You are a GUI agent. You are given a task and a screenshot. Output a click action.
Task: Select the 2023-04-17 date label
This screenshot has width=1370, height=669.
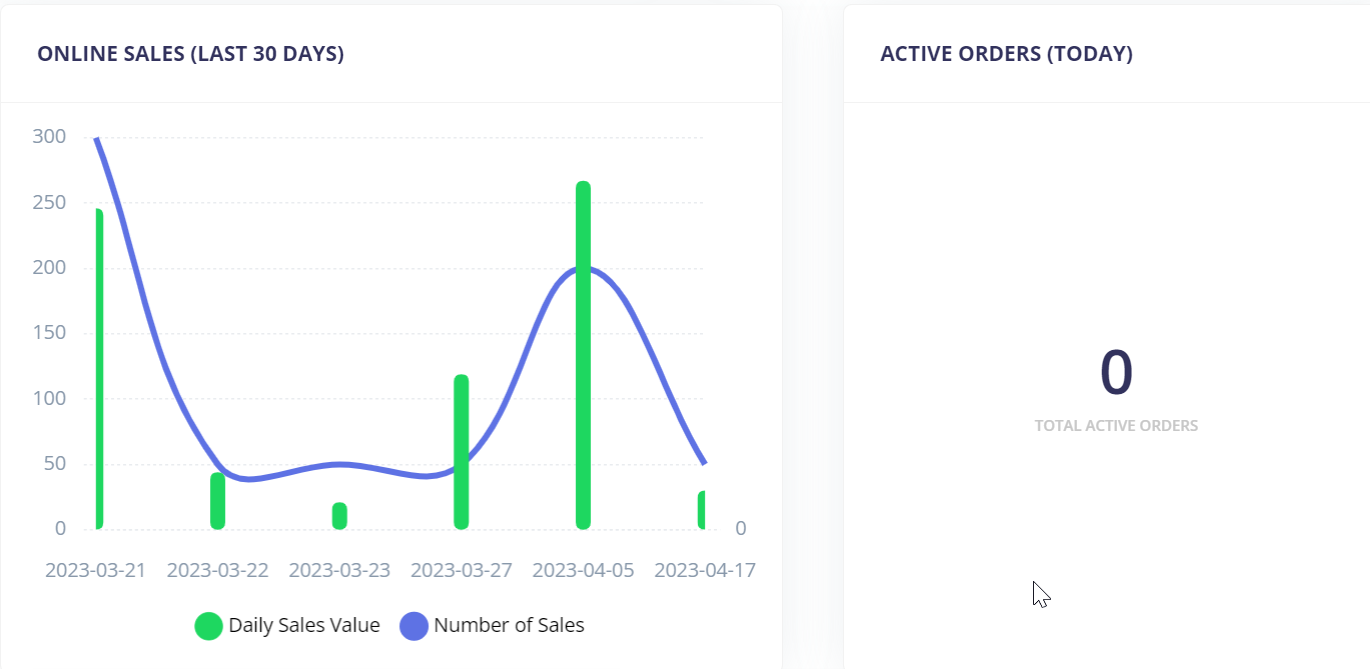tap(704, 570)
